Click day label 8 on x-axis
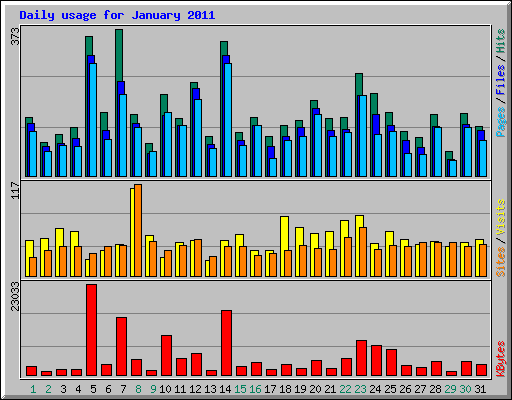 click(138, 389)
